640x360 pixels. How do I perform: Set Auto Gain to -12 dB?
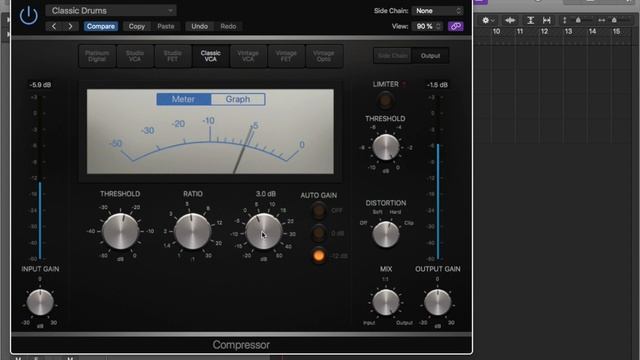point(319,256)
